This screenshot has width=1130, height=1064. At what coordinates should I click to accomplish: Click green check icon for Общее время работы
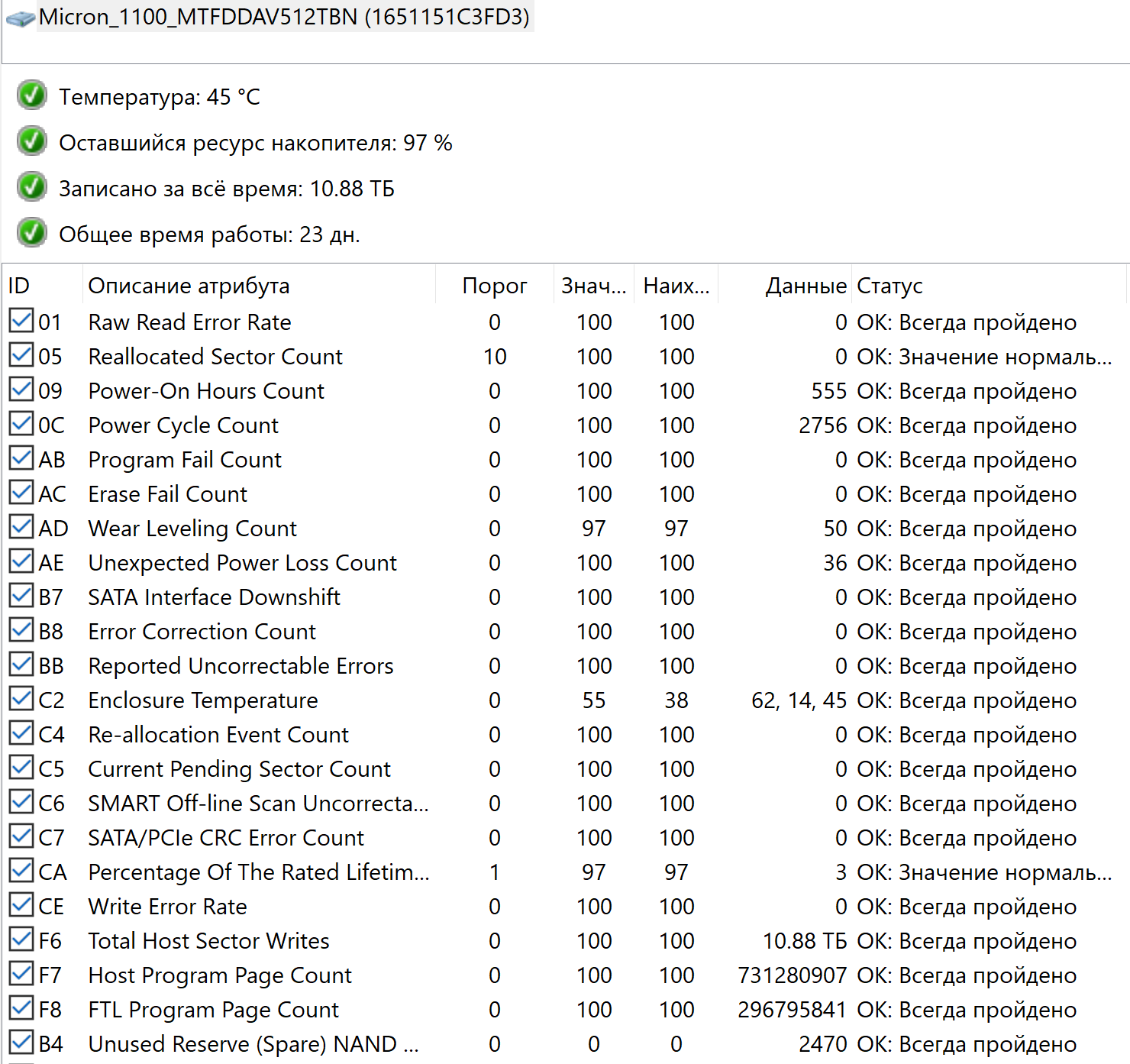point(32,233)
